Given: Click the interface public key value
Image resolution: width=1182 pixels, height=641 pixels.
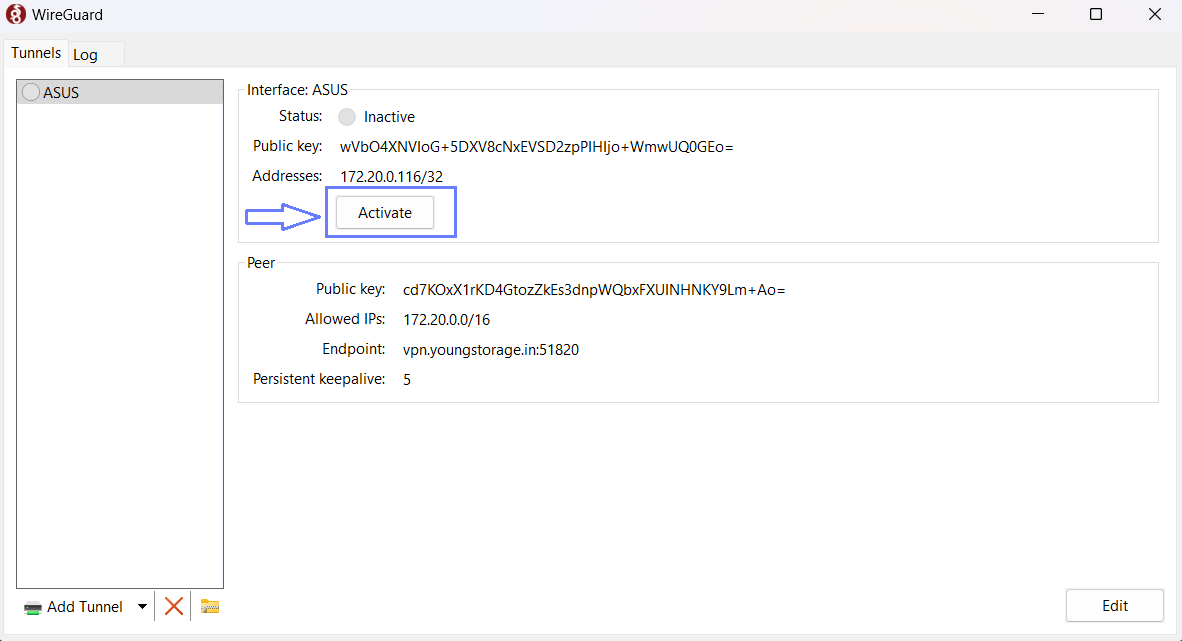Looking at the screenshot, I should [536, 147].
